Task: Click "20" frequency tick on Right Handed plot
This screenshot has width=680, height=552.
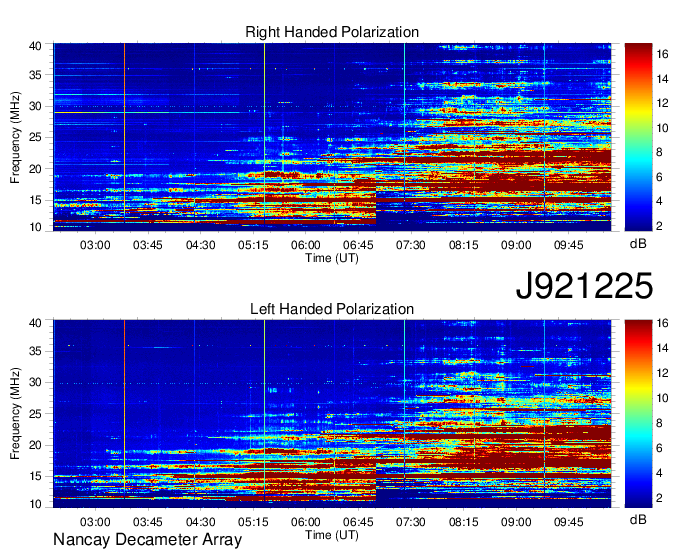Action: [x=35, y=169]
